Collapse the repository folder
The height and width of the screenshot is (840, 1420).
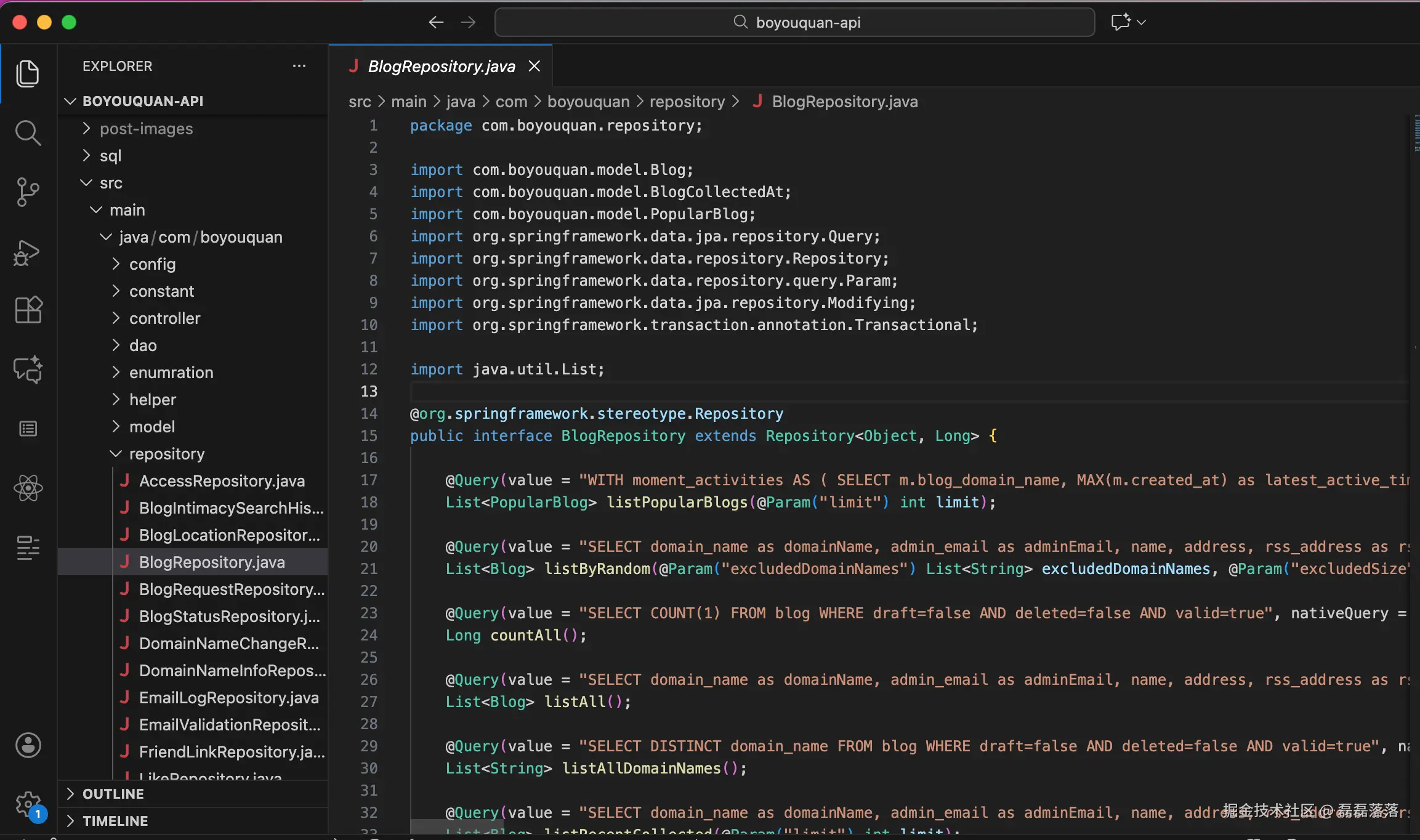[166, 454]
